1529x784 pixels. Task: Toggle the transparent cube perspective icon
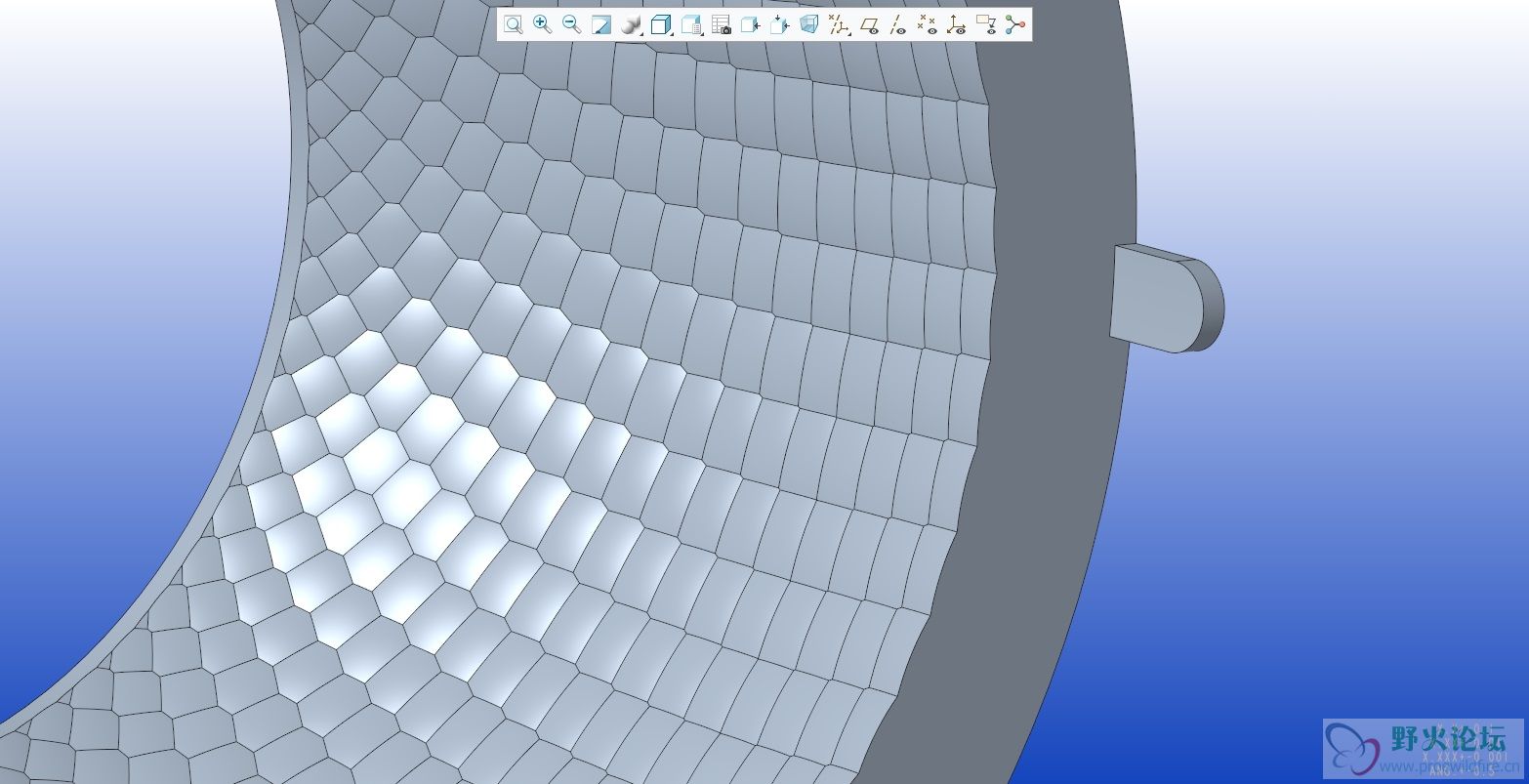808,24
